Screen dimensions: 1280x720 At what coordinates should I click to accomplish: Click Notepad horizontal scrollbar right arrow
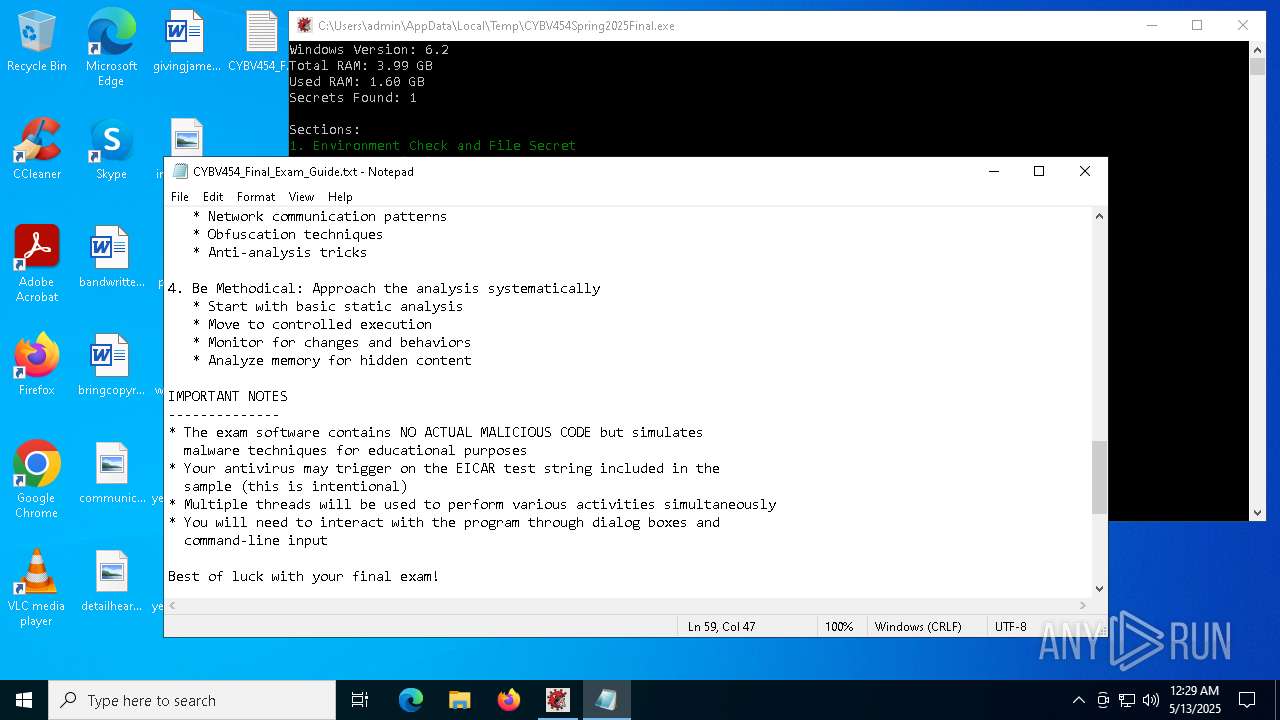pos(1082,606)
